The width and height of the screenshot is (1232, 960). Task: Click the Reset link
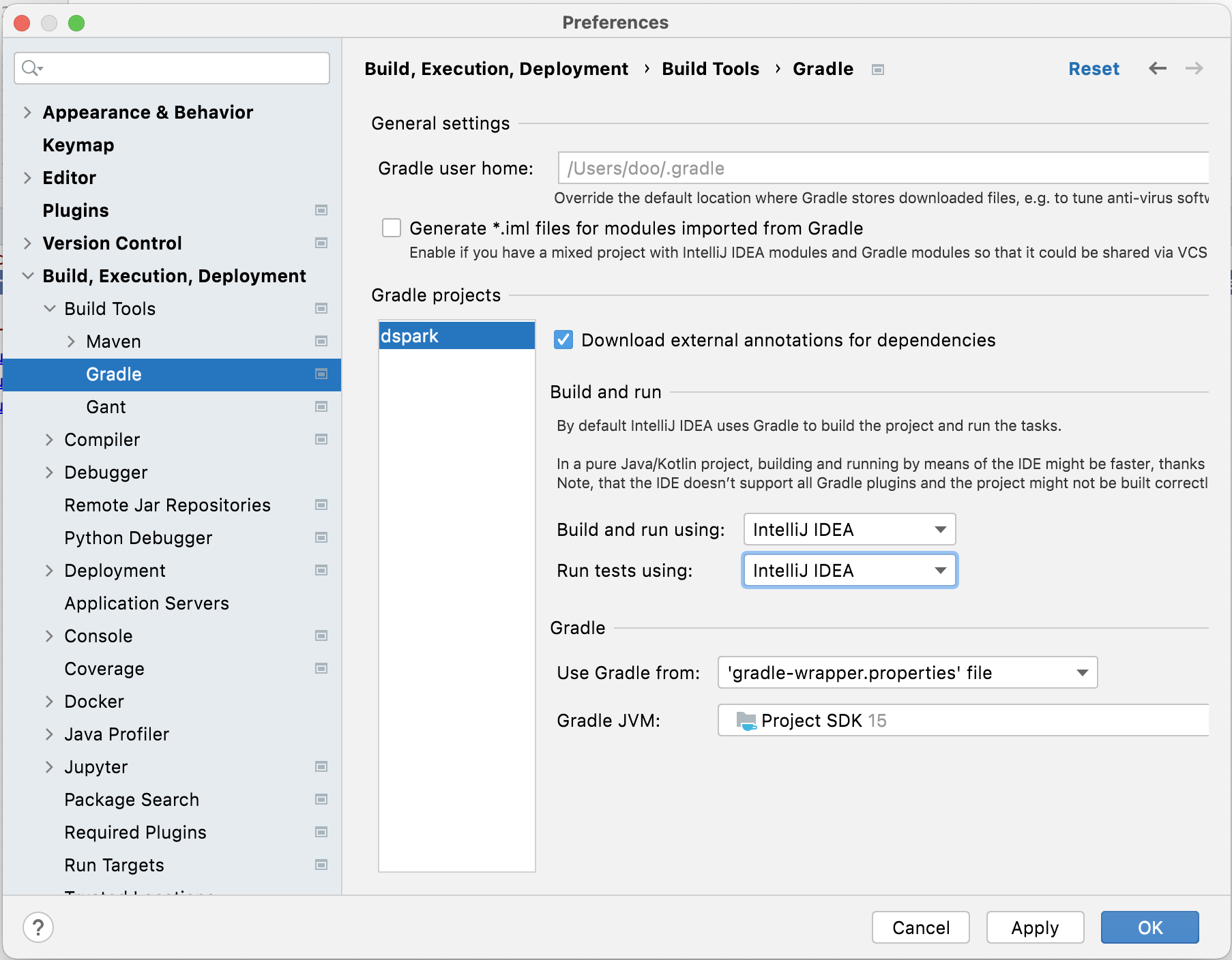pos(1094,68)
